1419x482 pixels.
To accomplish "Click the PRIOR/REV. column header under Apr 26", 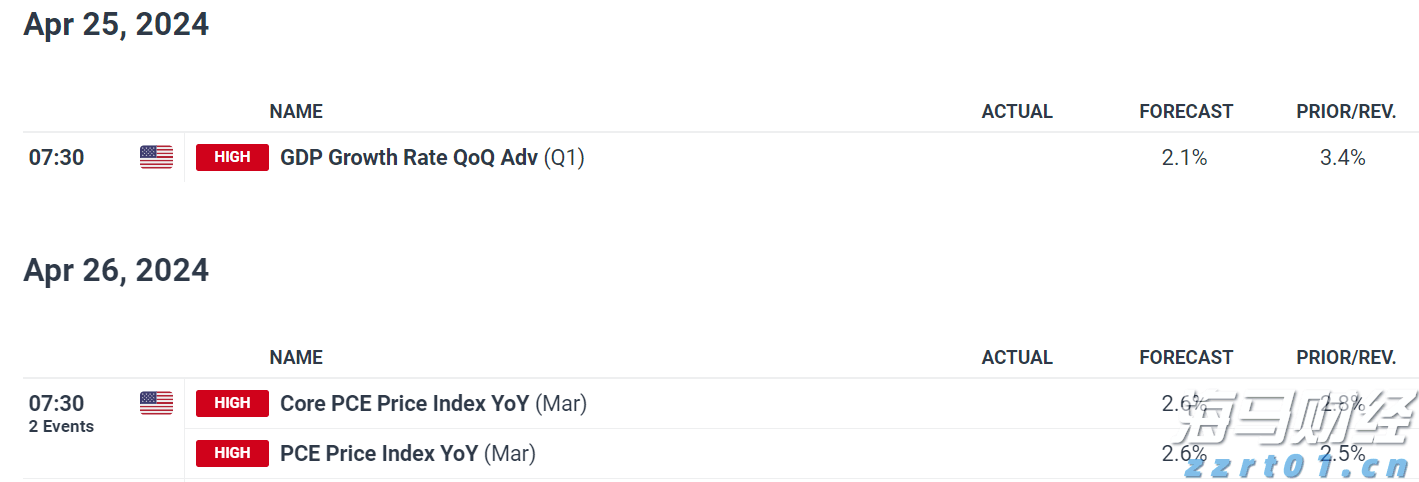I will 1346,357.
